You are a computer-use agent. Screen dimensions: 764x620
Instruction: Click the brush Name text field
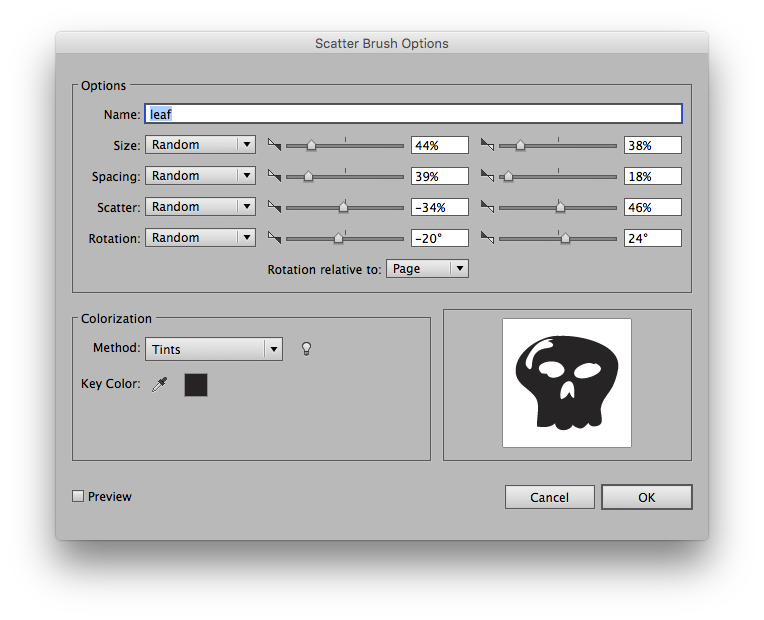point(413,114)
